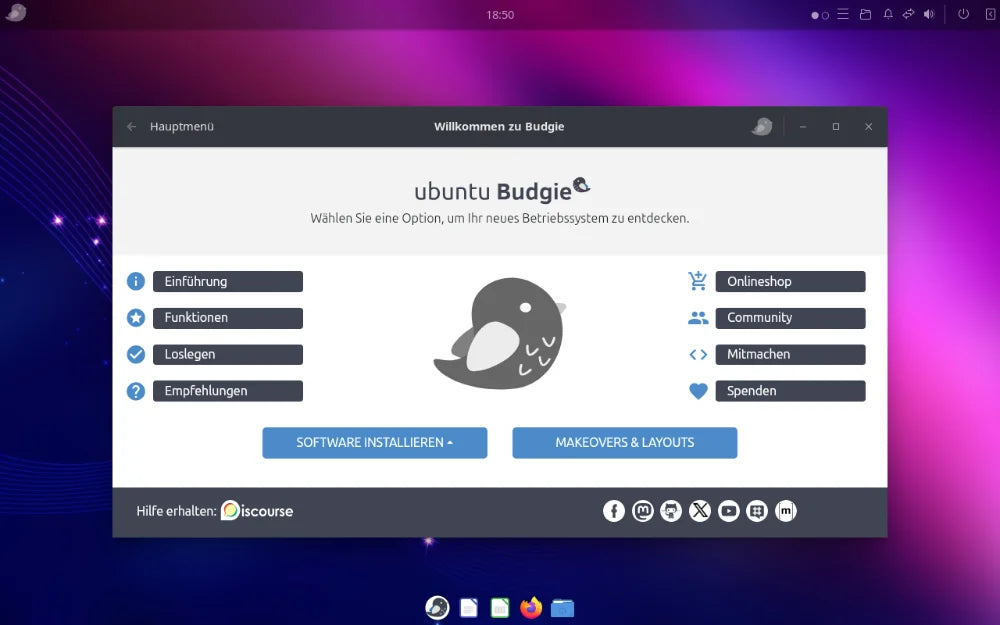This screenshot has width=1000, height=625.
Task: Click the large Budgie bird logo image
Action: click(x=500, y=333)
